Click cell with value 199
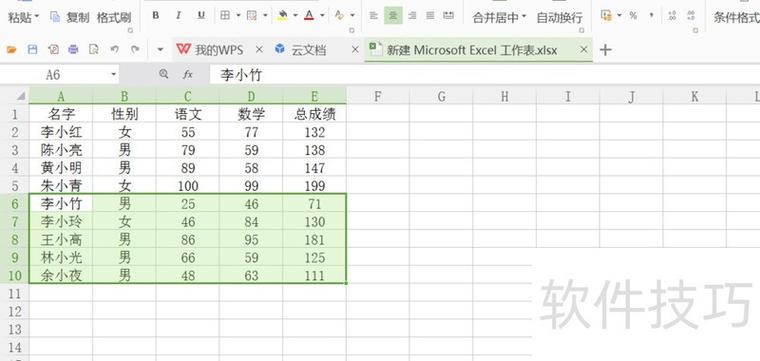The width and height of the screenshot is (760, 361). pos(315,186)
